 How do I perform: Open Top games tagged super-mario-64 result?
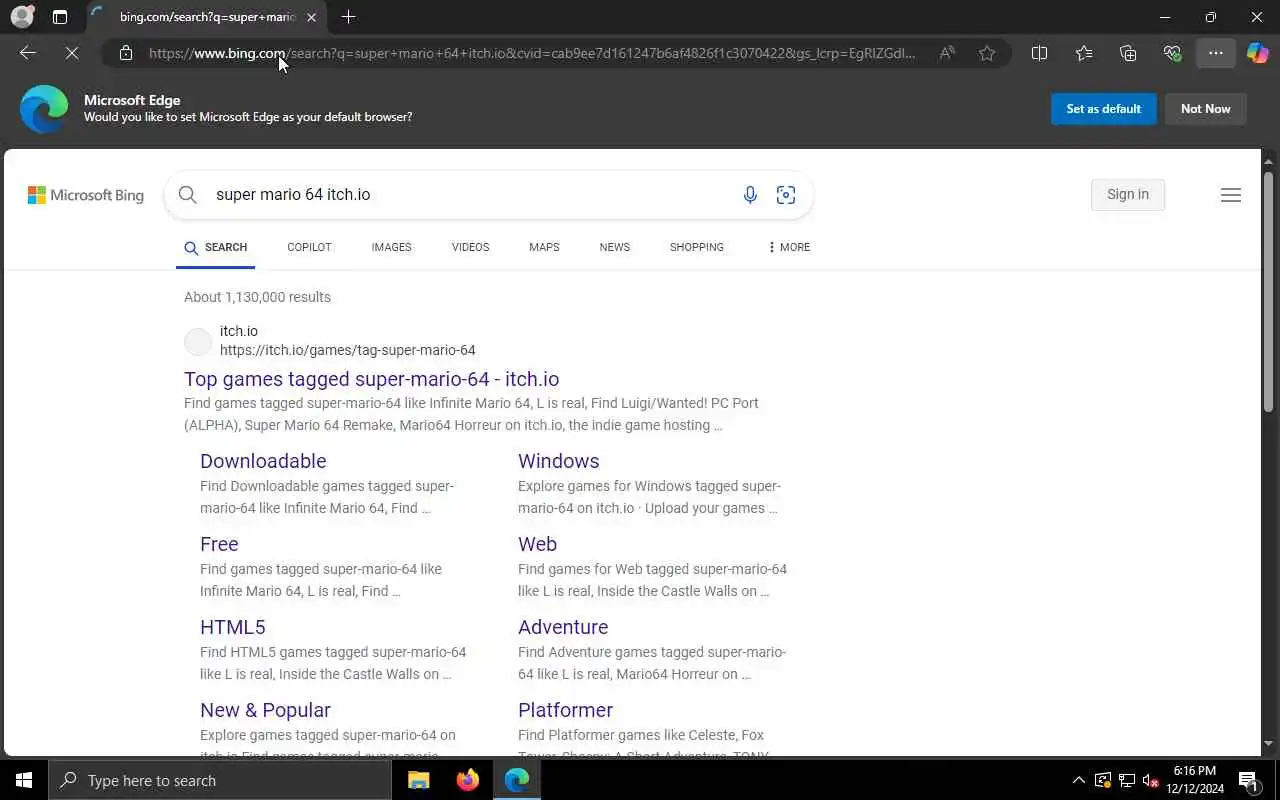tap(371, 379)
